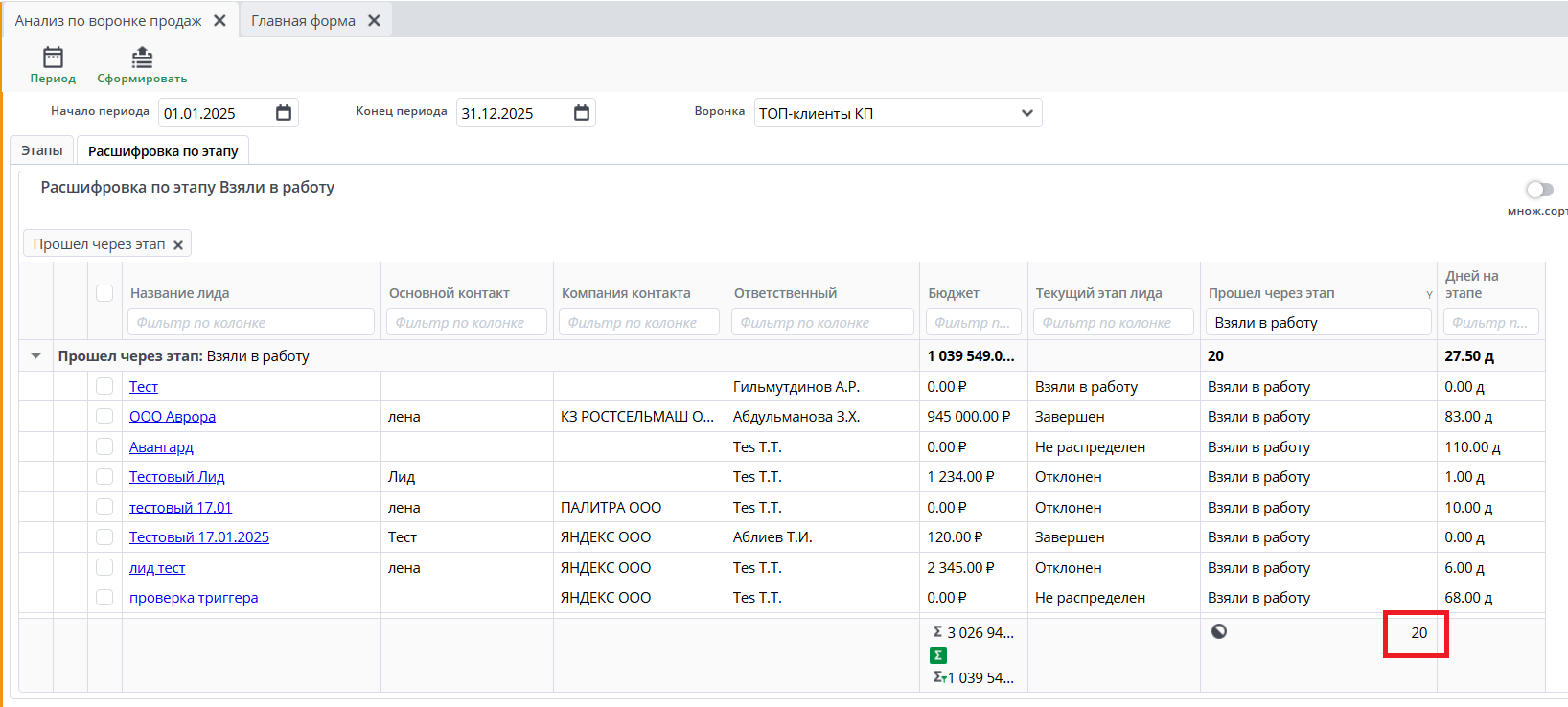Open the Воронка dropdown list
The width and height of the screenshot is (1568, 707).
[1027, 113]
